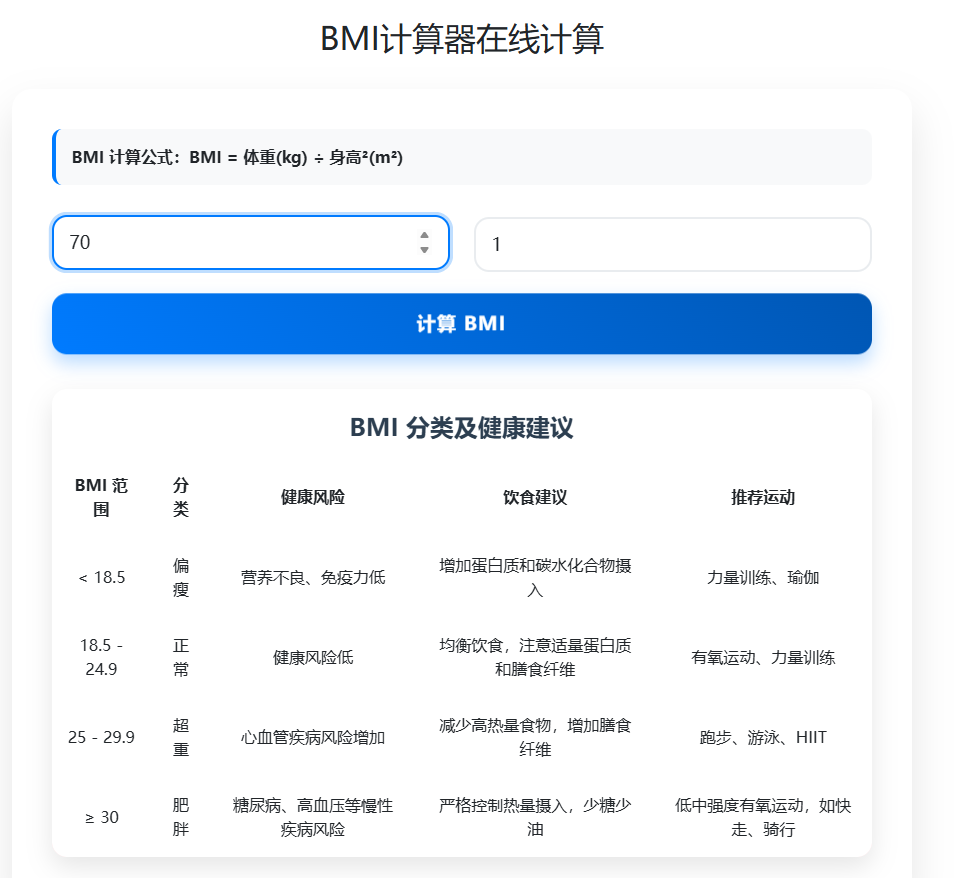This screenshot has width=962, height=878.
Task: Click the 健康风险 column header
Action: coord(313,497)
